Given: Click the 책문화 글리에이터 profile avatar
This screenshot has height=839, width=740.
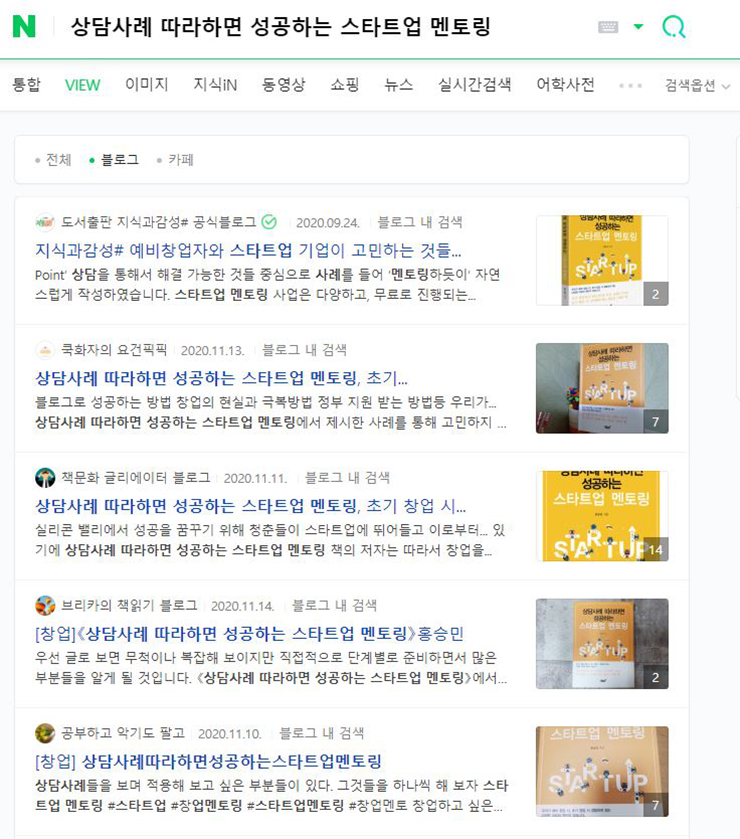Looking at the screenshot, I should pyautogui.click(x=45, y=477).
